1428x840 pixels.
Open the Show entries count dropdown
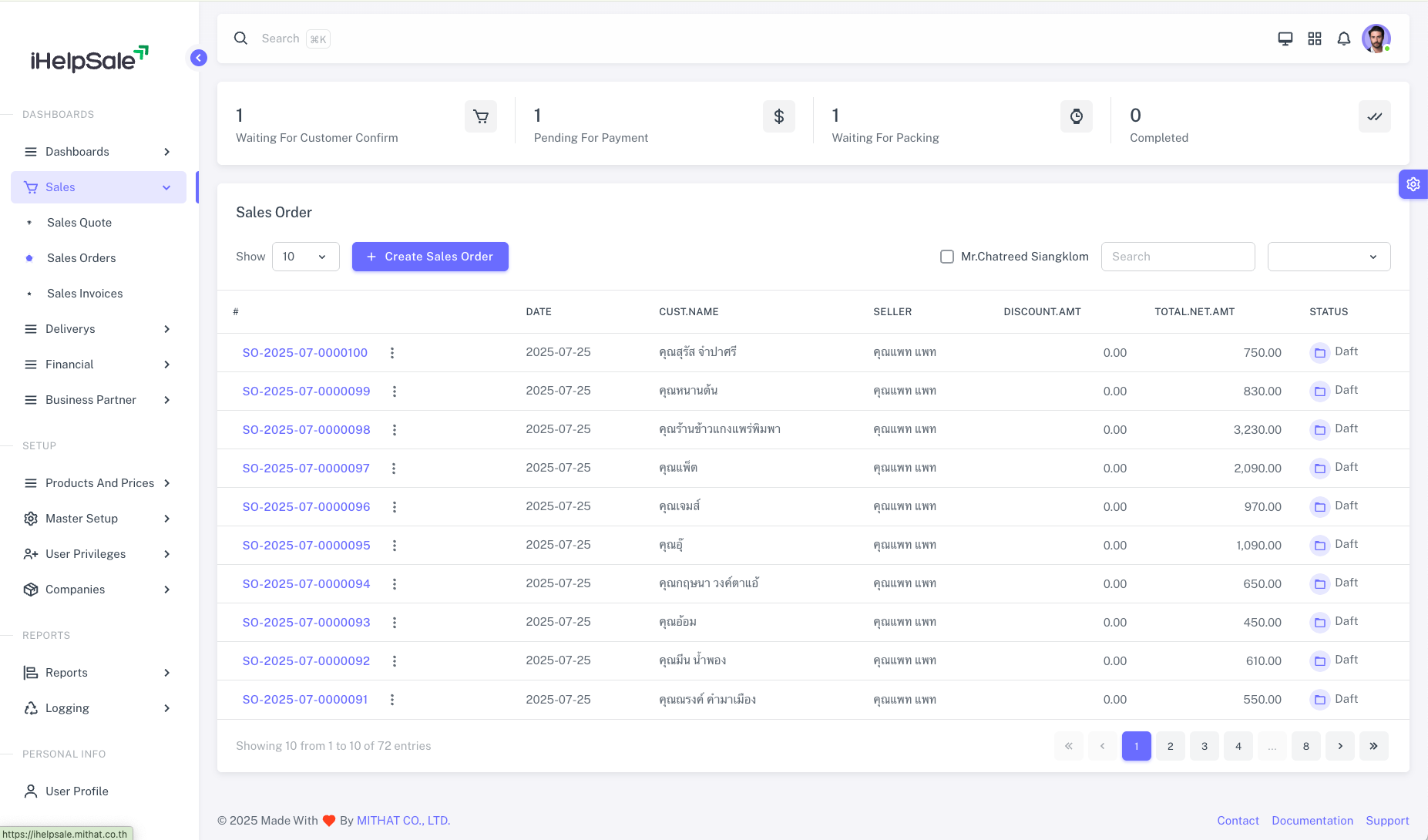(305, 257)
